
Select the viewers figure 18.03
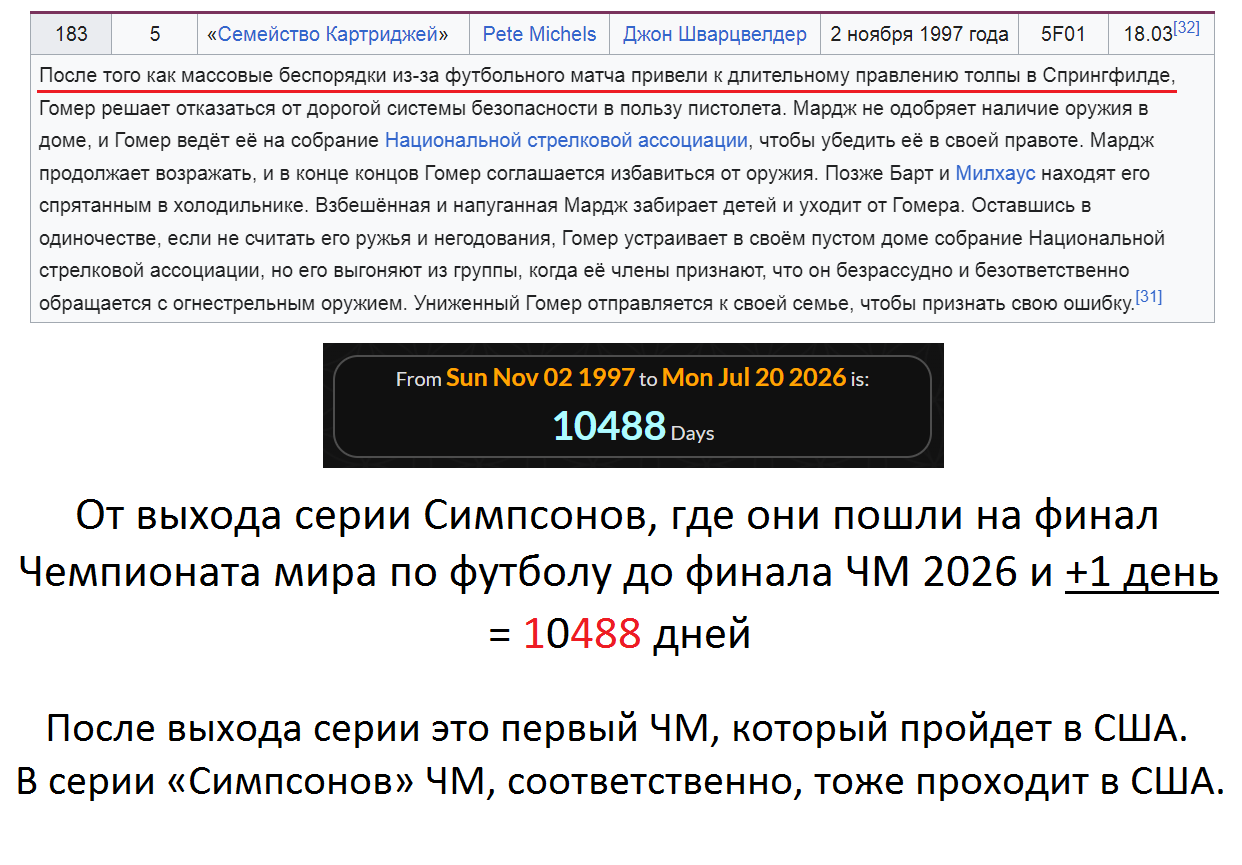click(x=1148, y=35)
